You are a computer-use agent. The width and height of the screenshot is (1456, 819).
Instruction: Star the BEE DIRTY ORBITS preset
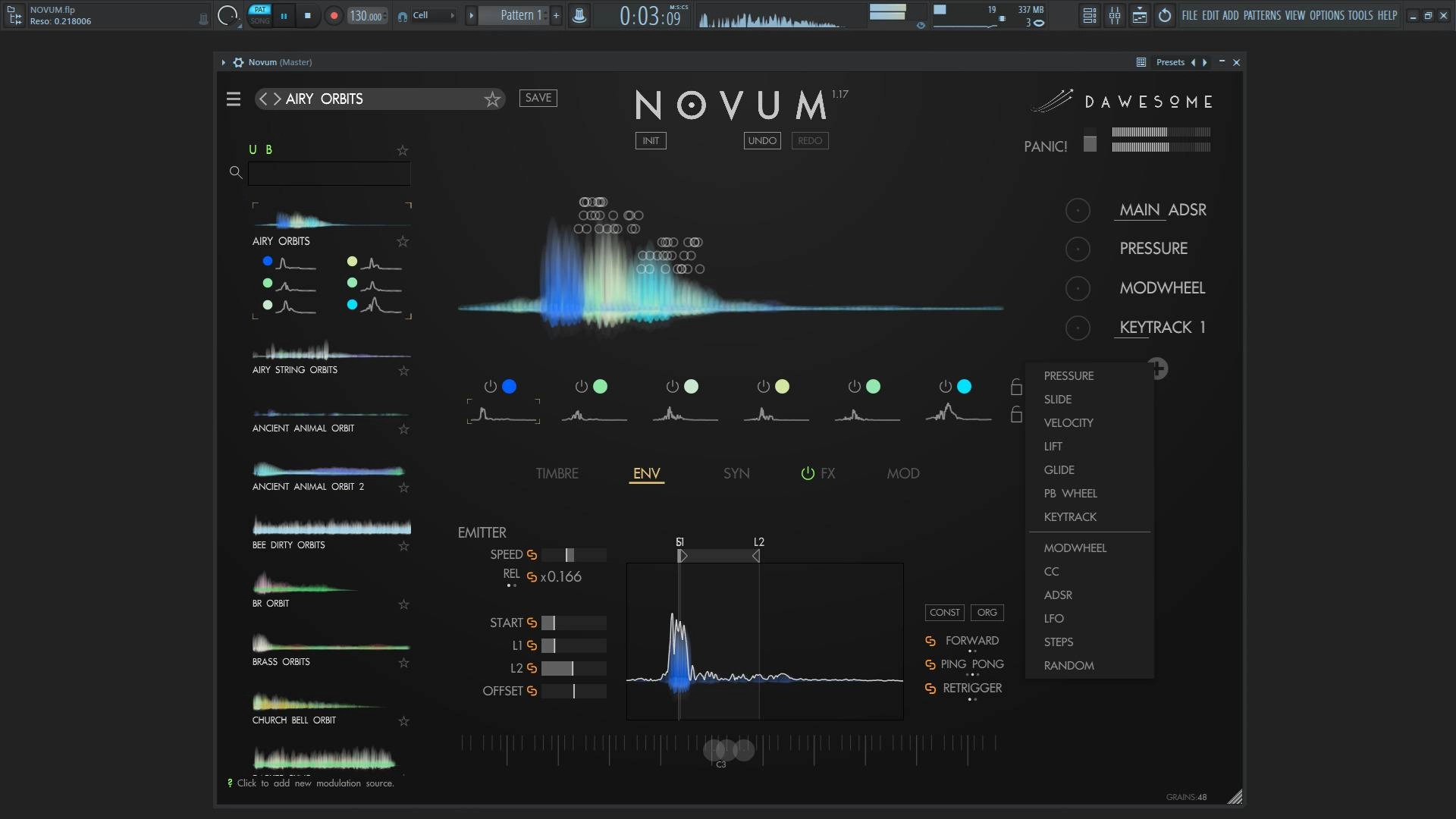pos(403,546)
